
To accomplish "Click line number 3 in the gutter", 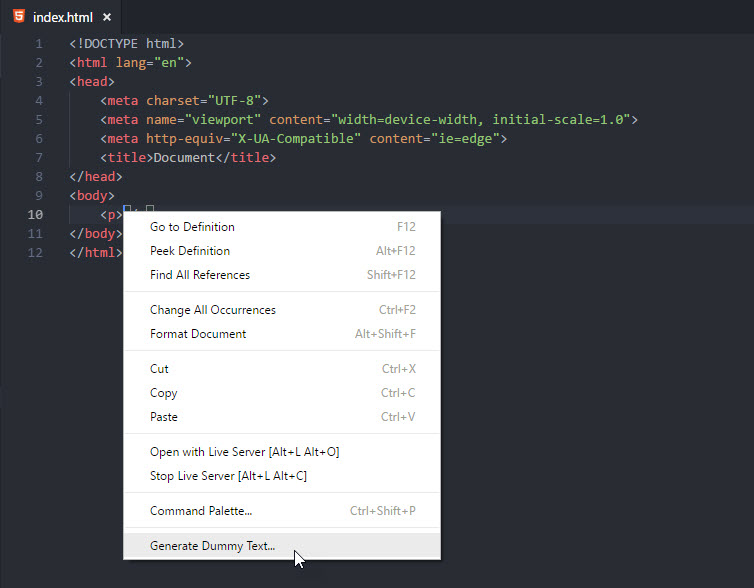I will tap(39, 82).
